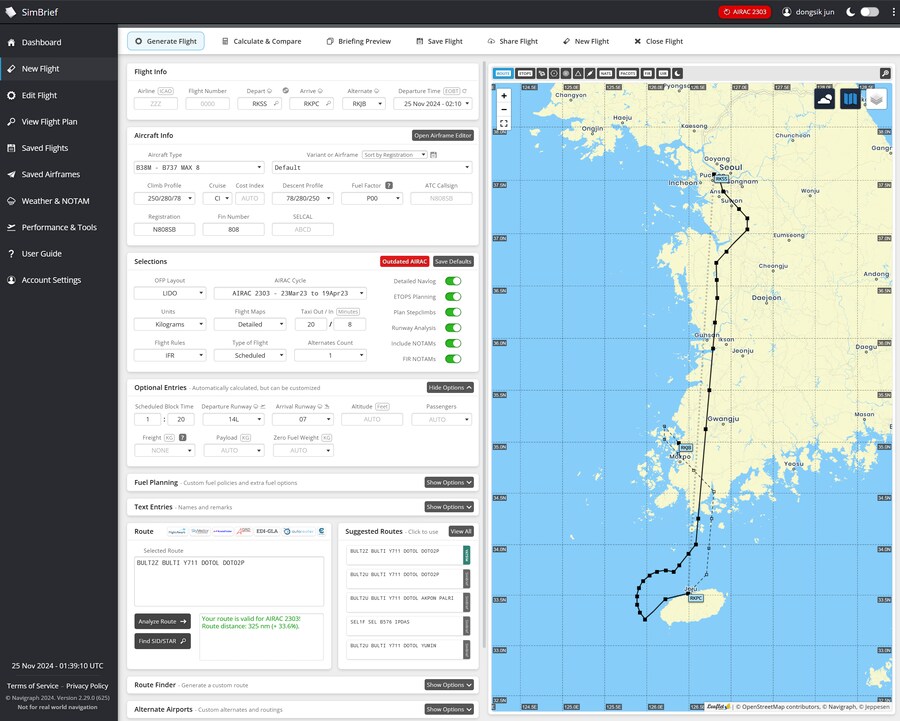This screenshot has height=721, width=900.
Task: Go to Saved Flights page
Action: [45, 148]
